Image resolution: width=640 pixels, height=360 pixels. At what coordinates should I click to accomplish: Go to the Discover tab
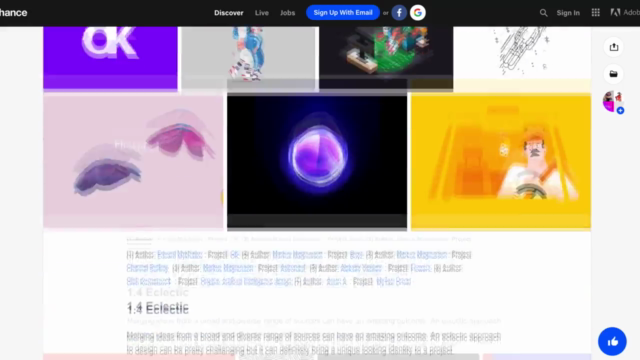[x=229, y=13]
